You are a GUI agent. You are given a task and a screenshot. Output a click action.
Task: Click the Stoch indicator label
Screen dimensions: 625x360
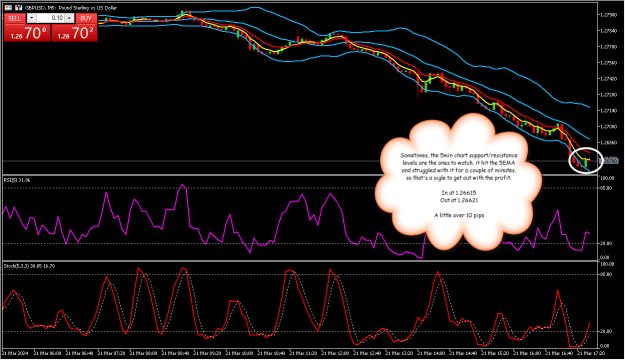pyautogui.click(x=29, y=266)
